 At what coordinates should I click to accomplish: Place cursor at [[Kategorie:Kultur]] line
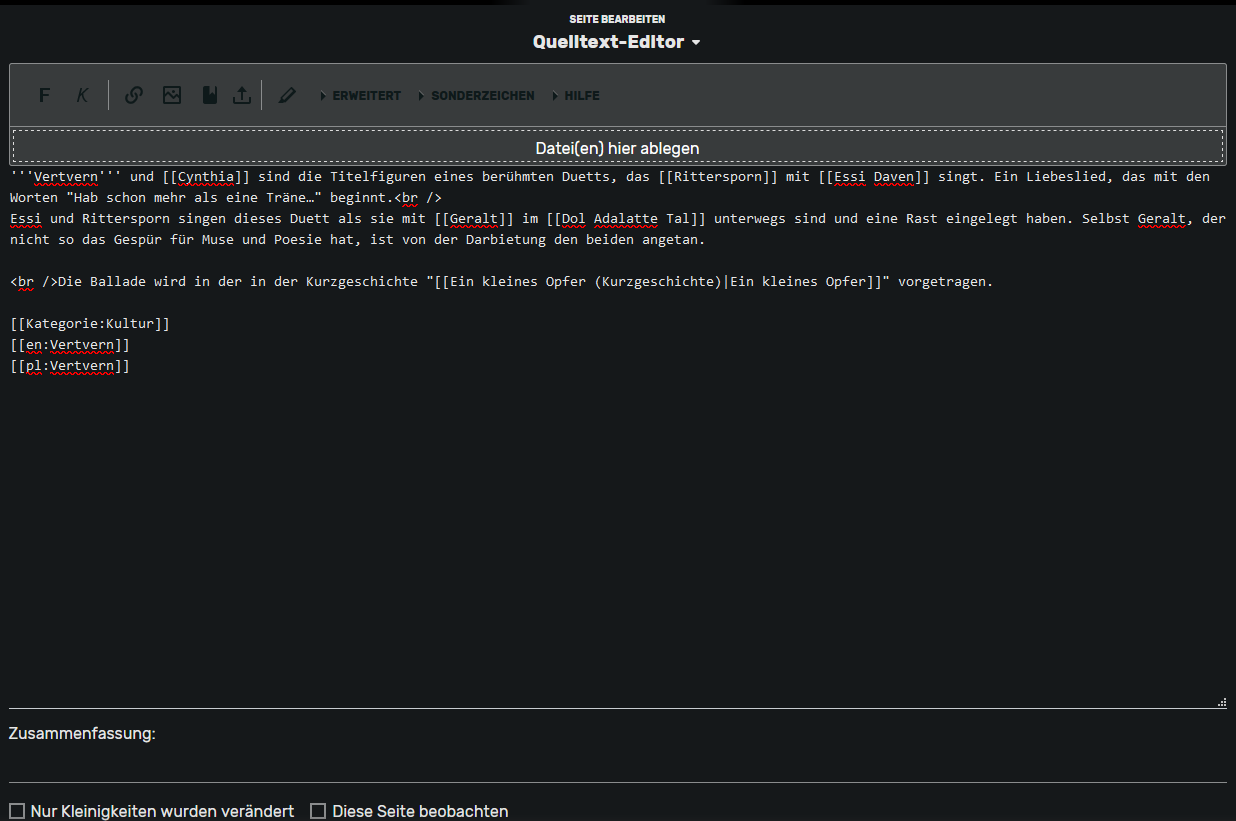(x=90, y=324)
